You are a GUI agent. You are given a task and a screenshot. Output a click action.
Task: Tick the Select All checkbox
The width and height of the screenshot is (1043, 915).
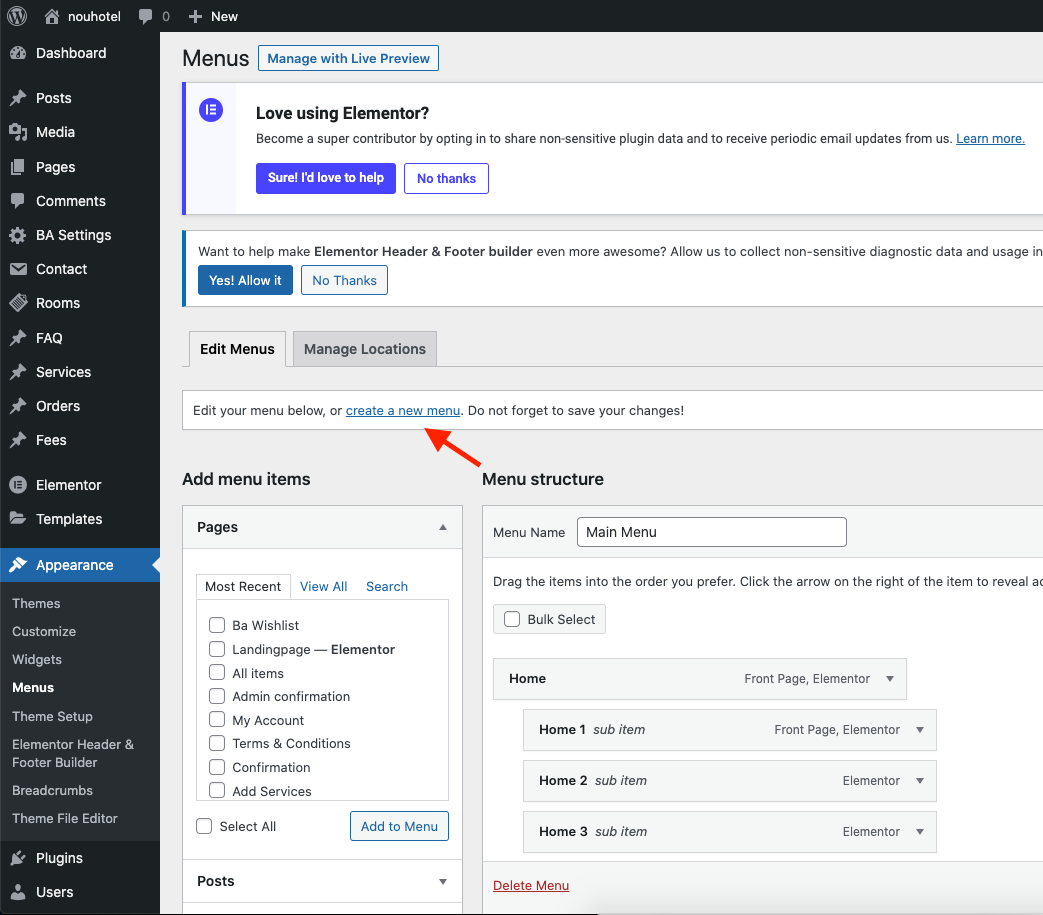coord(205,826)
